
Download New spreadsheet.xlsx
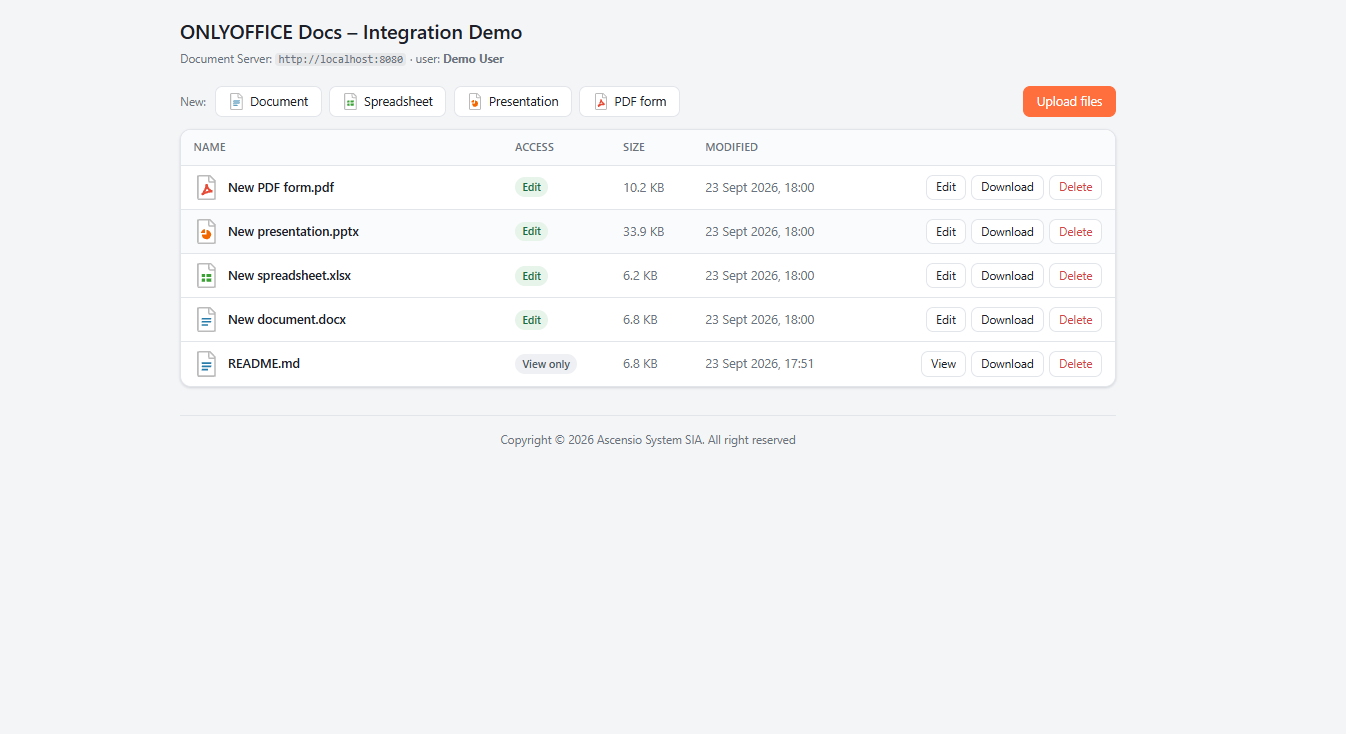pyautogui.click(x=1007, y=275)
